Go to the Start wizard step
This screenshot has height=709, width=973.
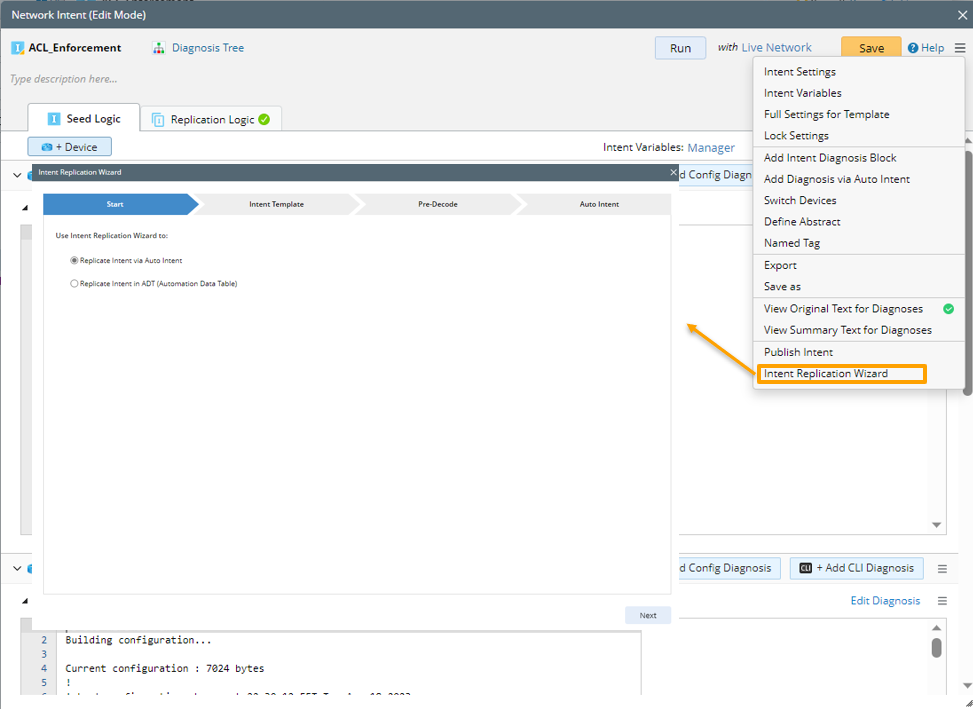coord(120,204)
